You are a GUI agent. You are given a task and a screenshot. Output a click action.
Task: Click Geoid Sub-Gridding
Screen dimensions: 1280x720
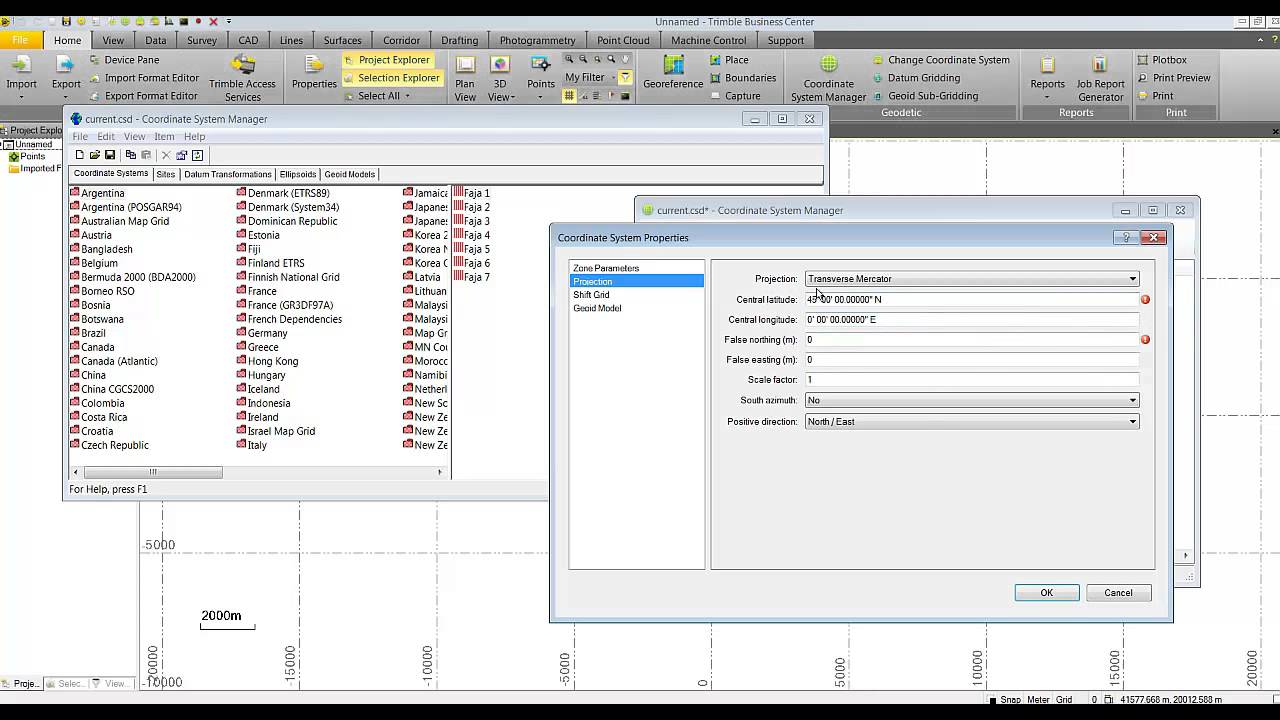[925, 96]
